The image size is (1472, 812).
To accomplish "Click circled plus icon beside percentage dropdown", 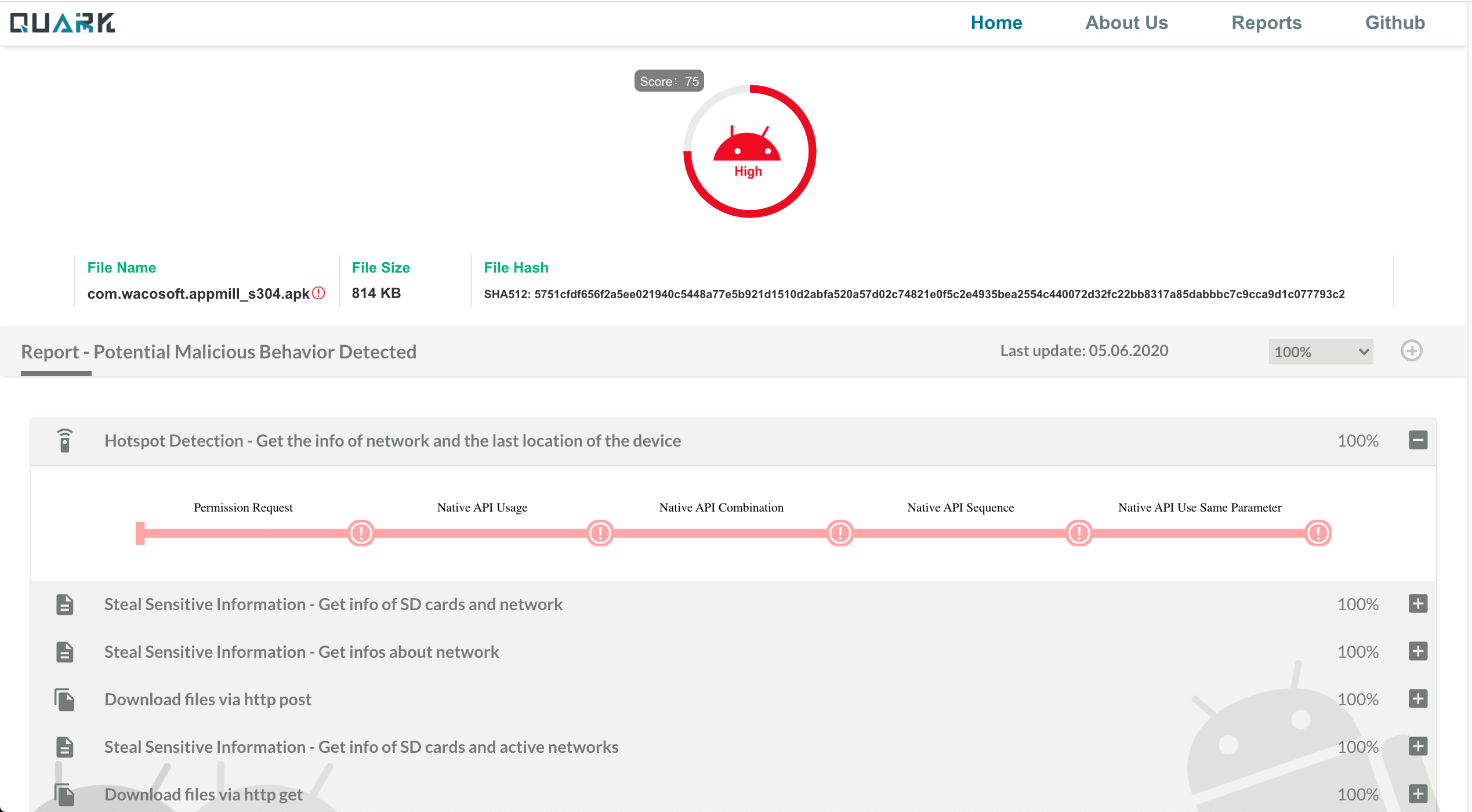I will pos(1411,351).
